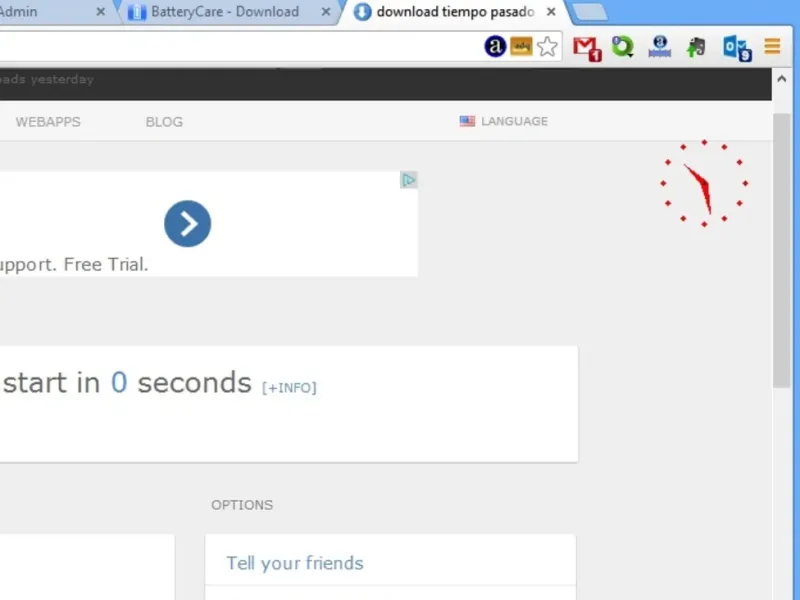Select the download tiempo pasado tab

pyautogui.click(x=454, y=12)
